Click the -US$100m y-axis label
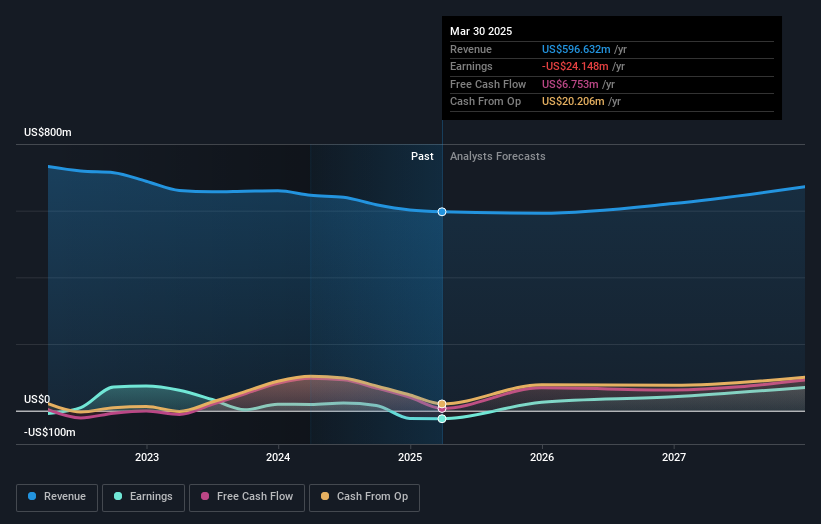 pos(50,432)
